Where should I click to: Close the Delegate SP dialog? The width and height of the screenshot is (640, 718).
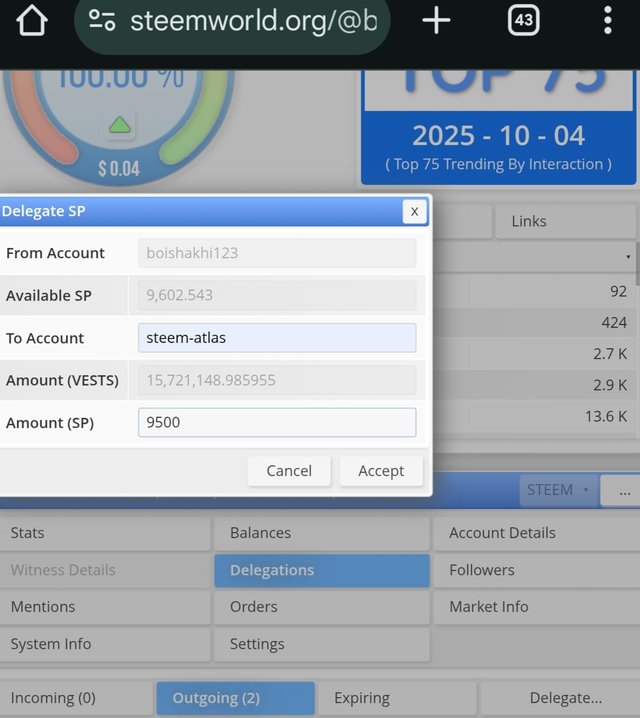point(414,212)
